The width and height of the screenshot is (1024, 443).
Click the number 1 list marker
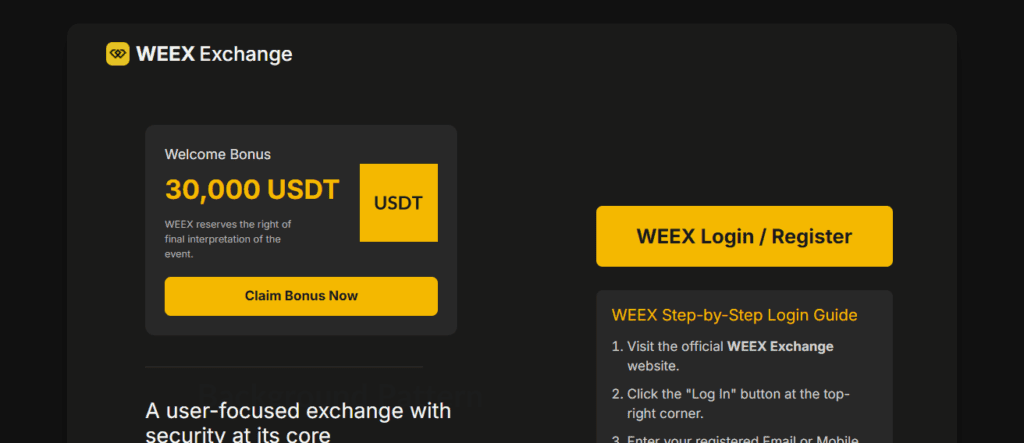[x=616, y=346]
